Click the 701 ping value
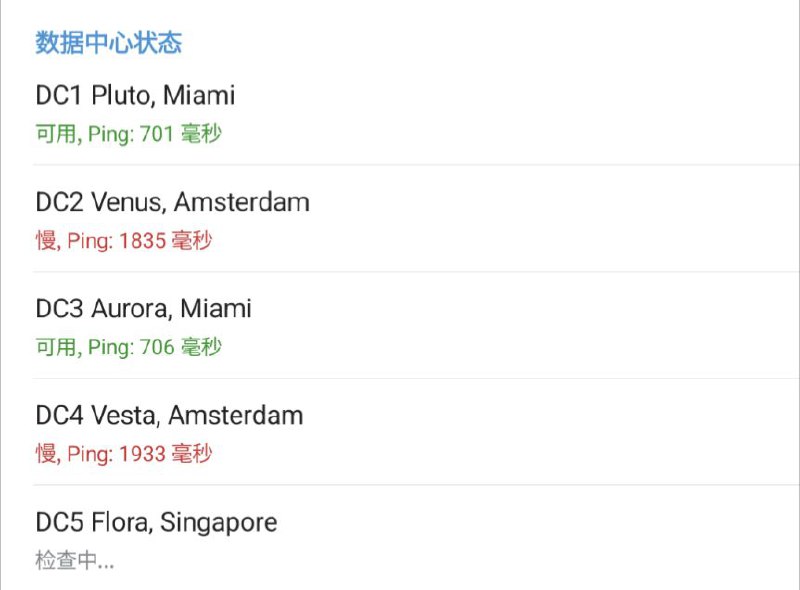Viewport: 800px width, 590px height. point(157,134)
